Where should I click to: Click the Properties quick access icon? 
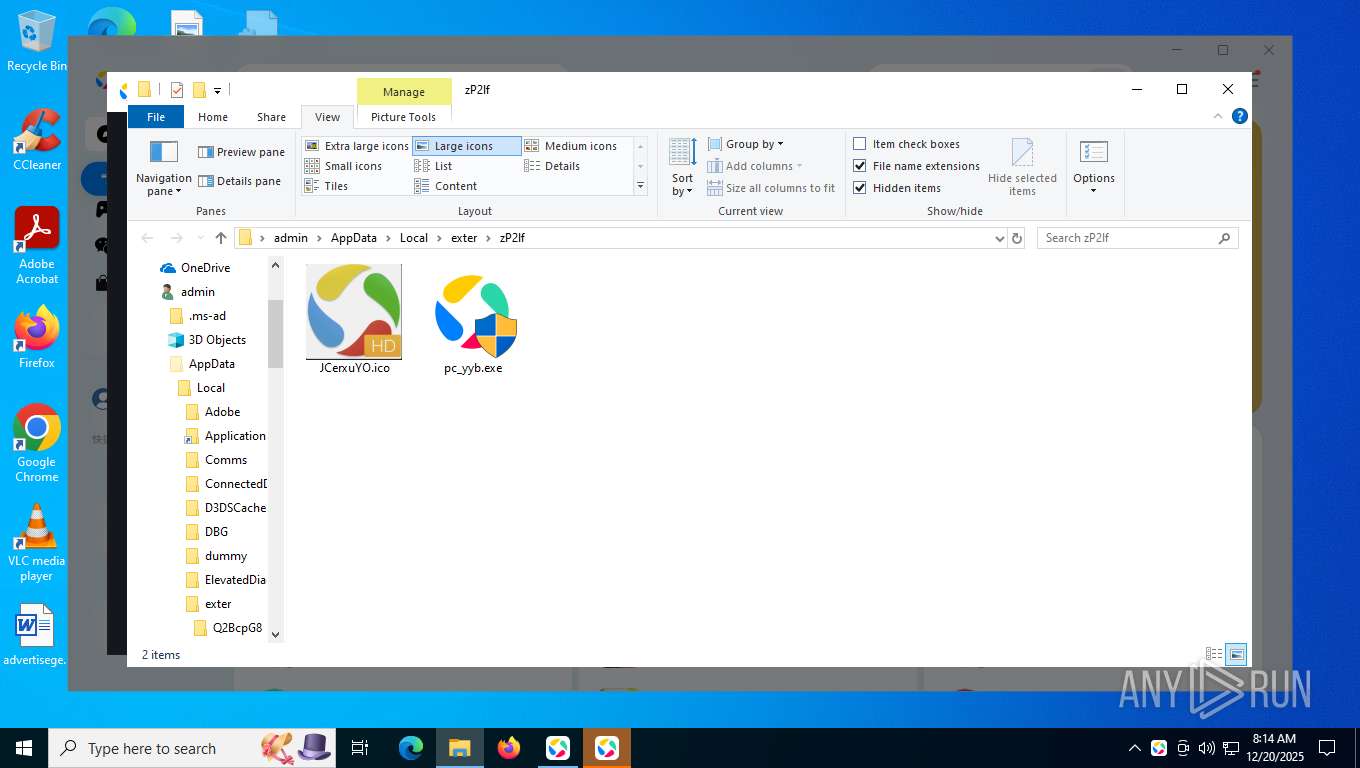(177, 90)
